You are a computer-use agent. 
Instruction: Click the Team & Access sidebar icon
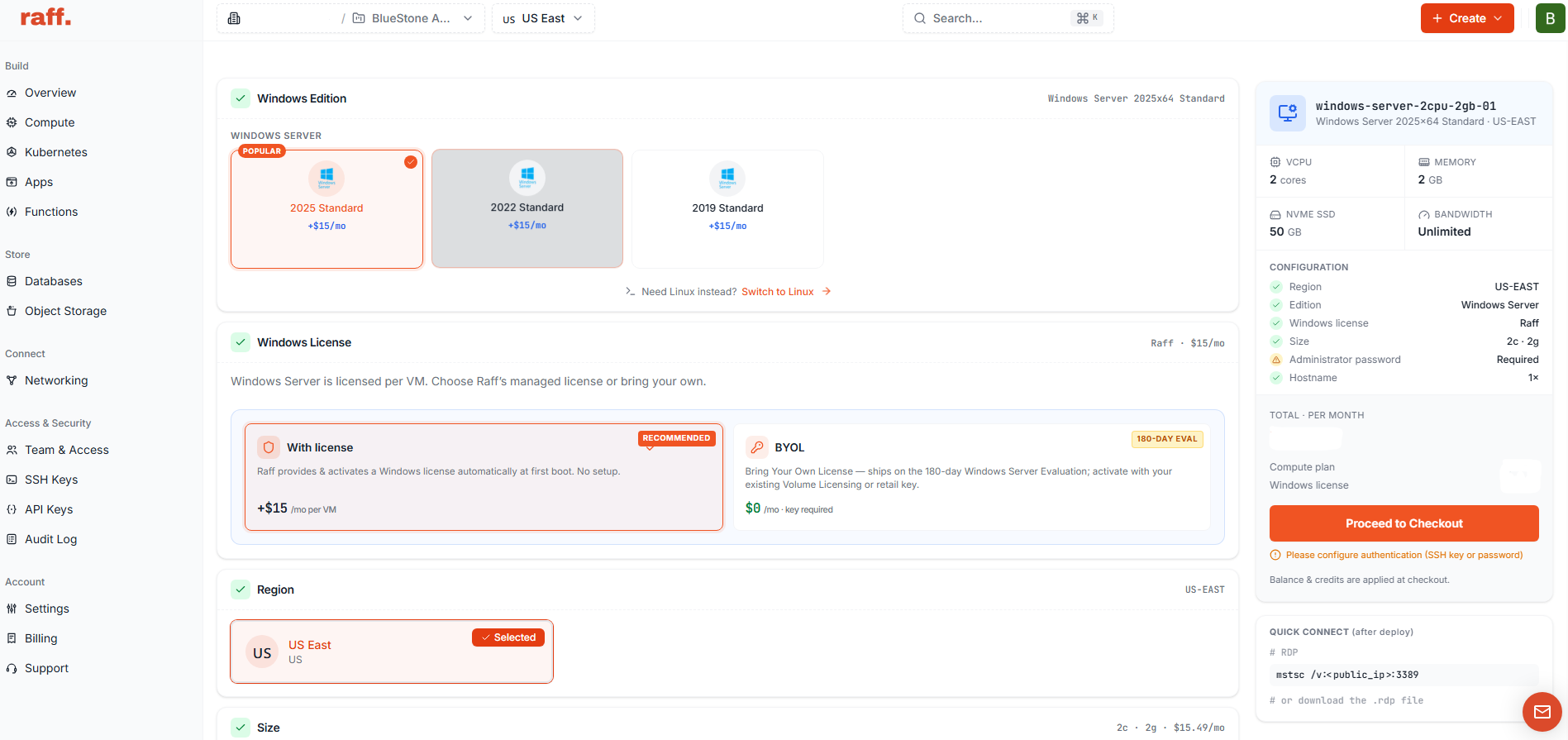12,450
